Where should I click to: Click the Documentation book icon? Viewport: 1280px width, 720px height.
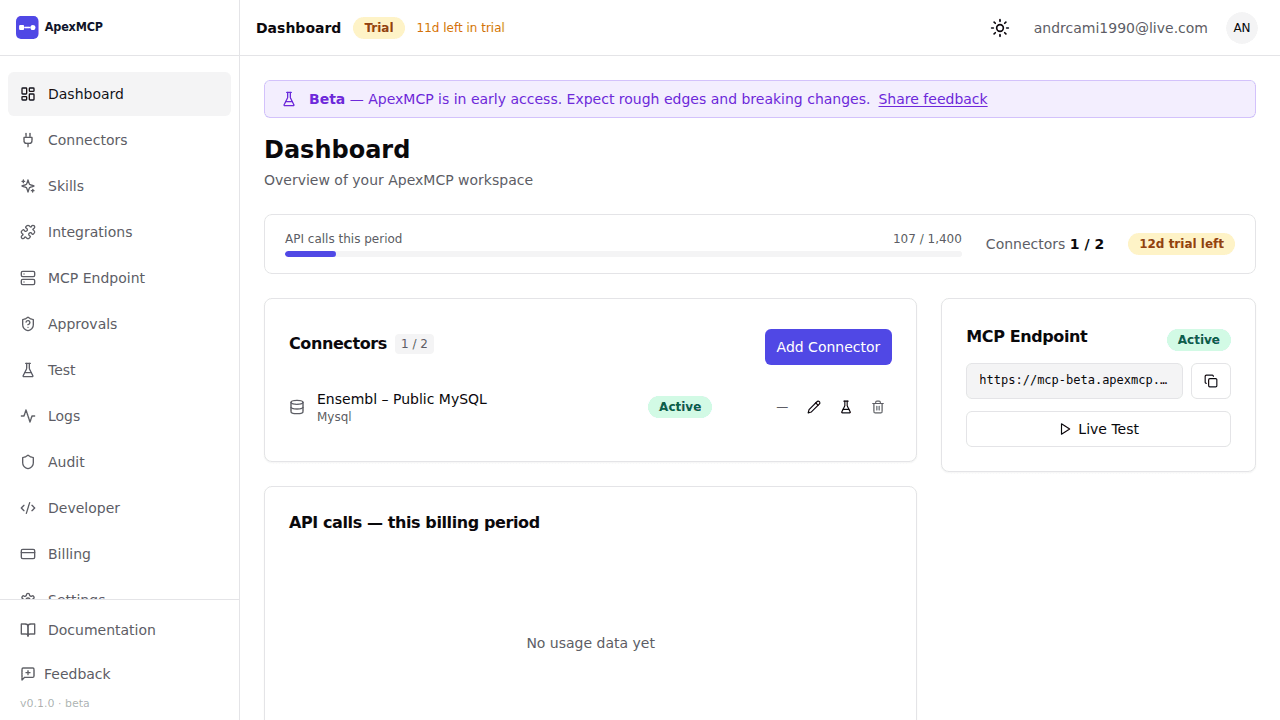[28, 630]
